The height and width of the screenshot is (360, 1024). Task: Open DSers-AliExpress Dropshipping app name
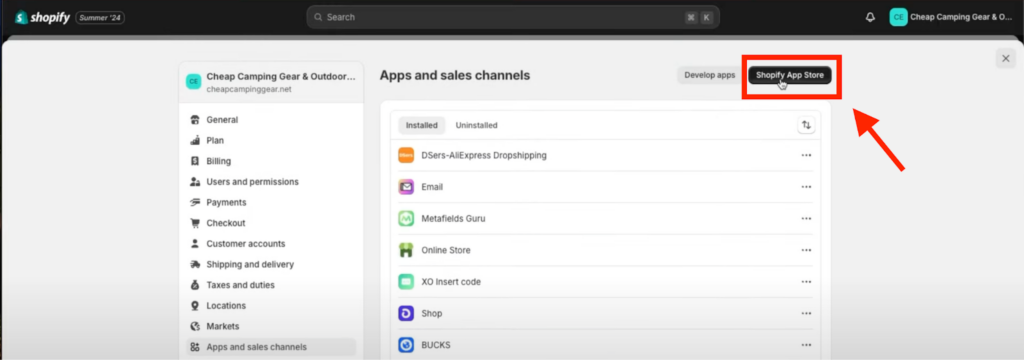click(484, 155)
